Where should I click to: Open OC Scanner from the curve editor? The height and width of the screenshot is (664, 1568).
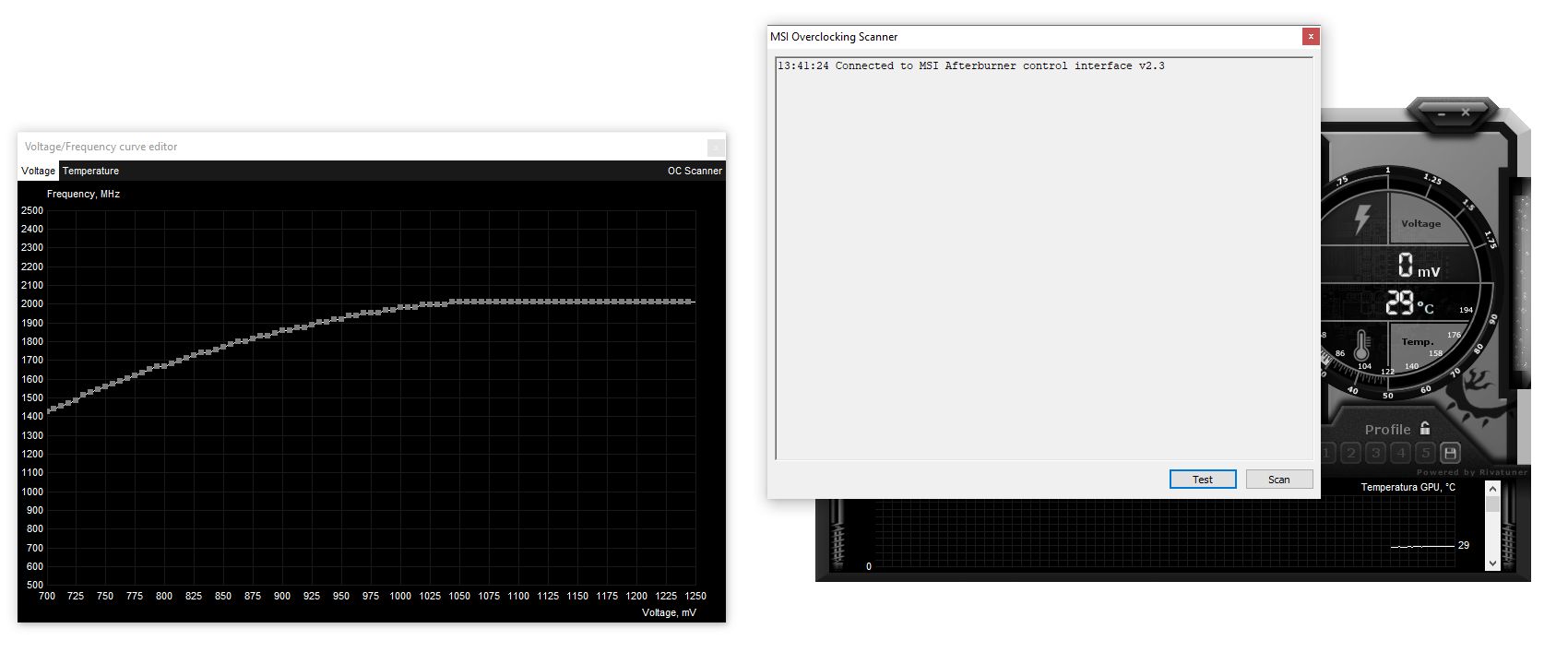695,171
